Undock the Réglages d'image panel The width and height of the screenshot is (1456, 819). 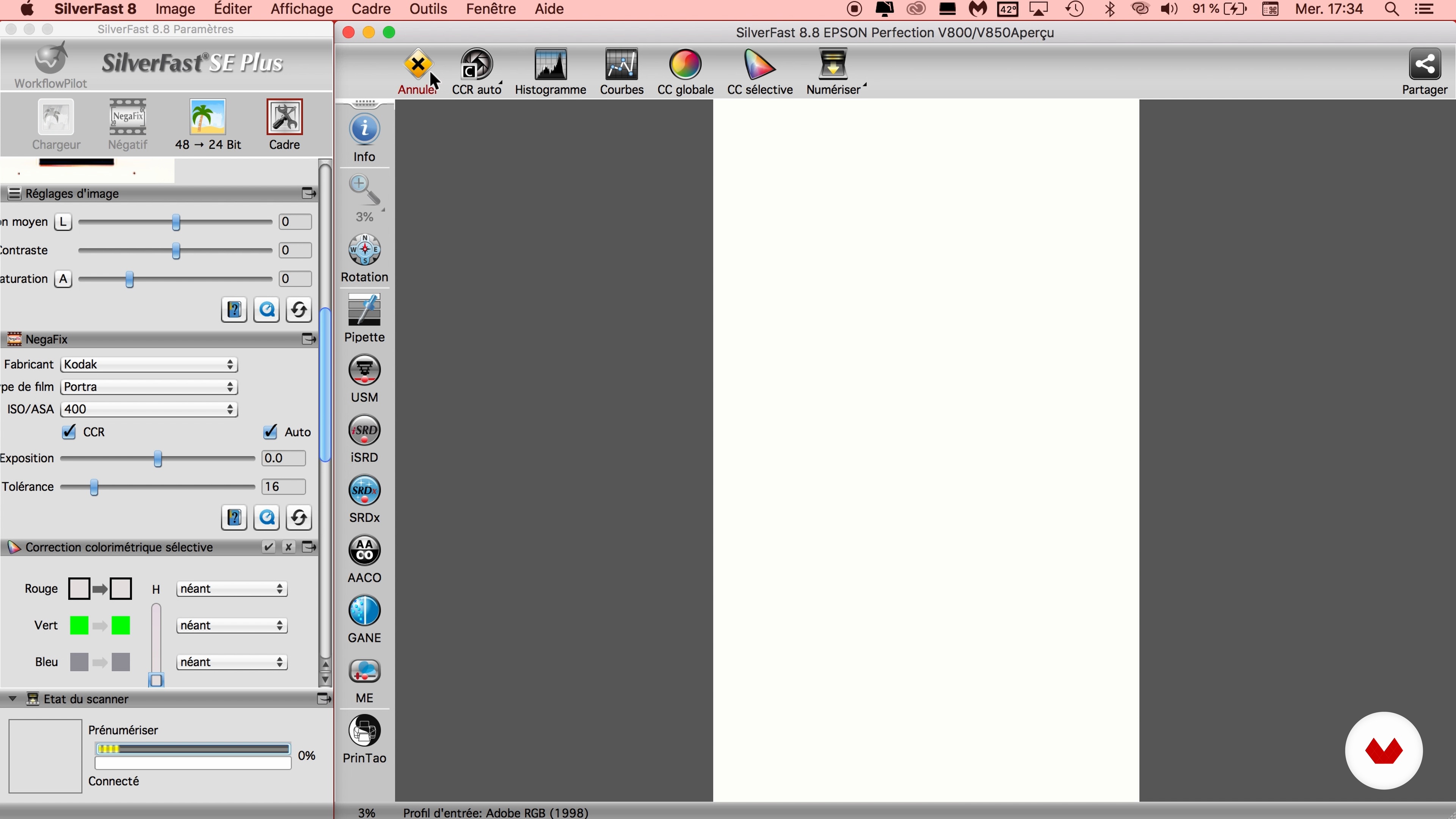point(309,193)
